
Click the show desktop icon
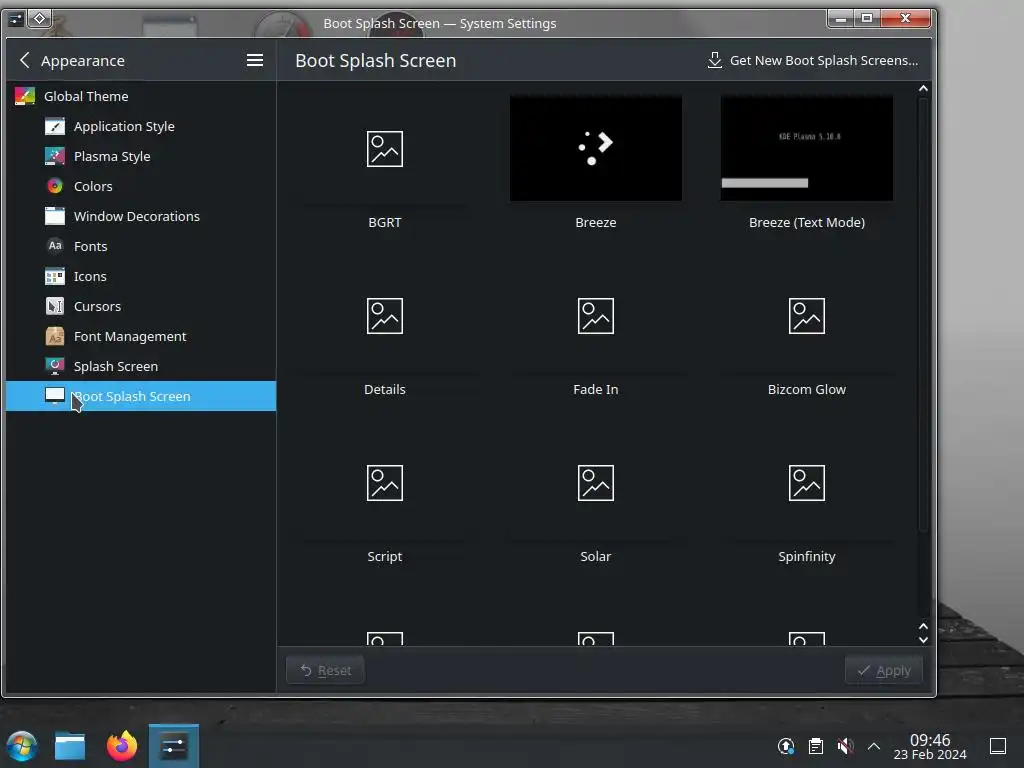998,746
